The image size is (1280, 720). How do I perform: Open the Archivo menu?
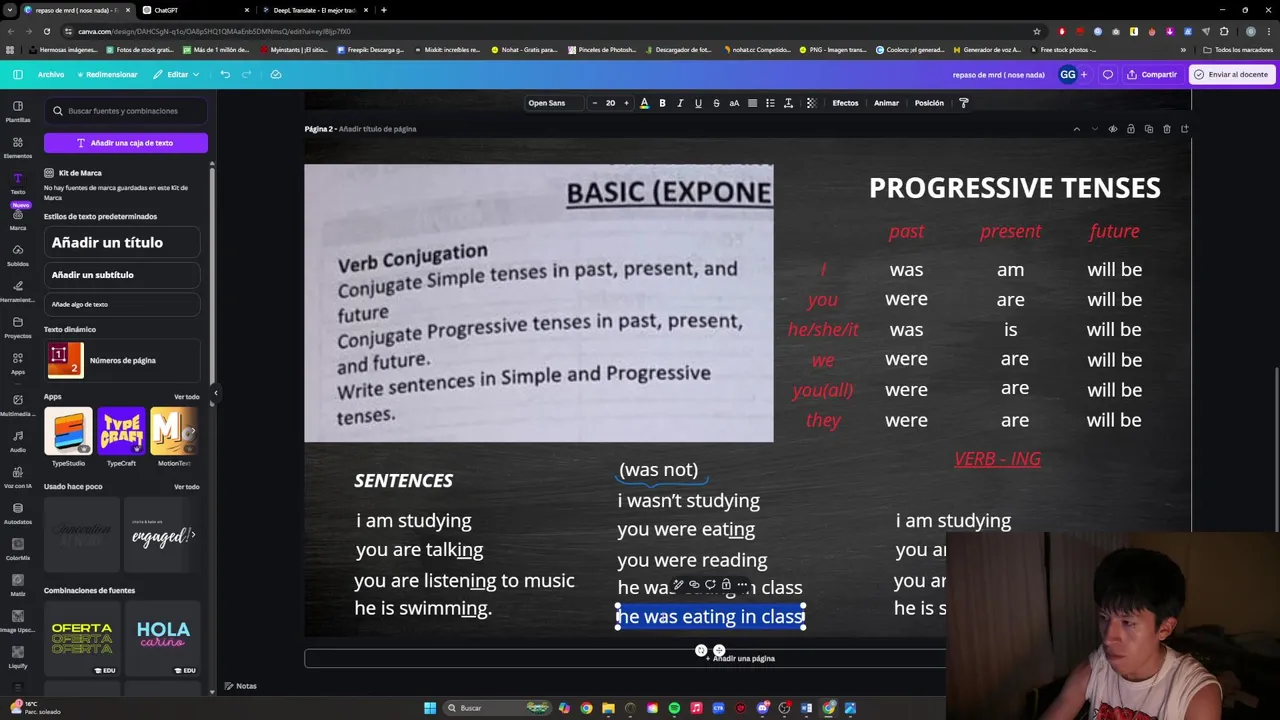coord(51,74)
